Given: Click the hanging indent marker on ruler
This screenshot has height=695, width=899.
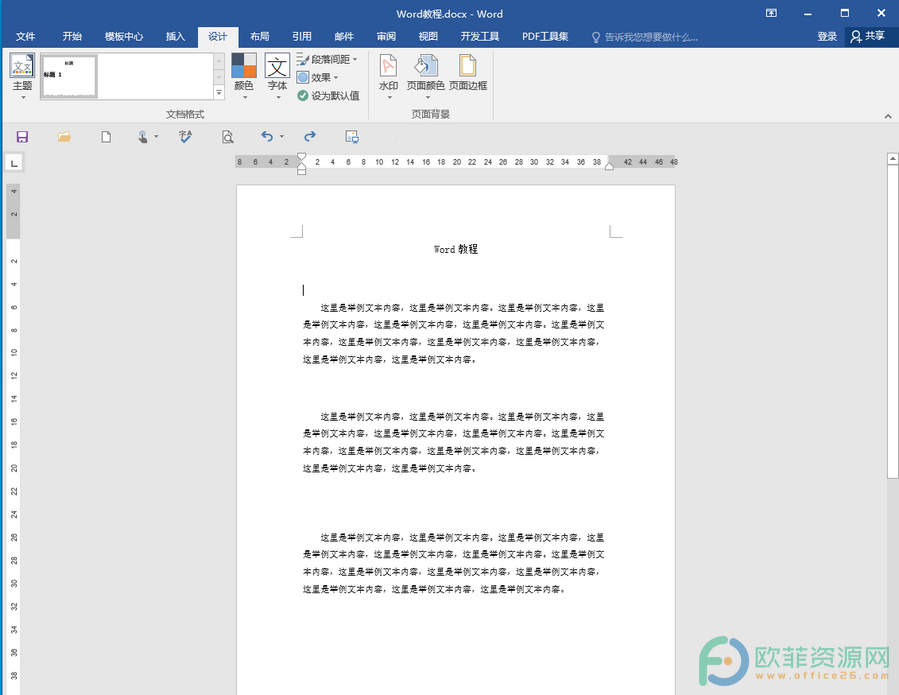Looking at the screenshot, I should coord(302,166).
